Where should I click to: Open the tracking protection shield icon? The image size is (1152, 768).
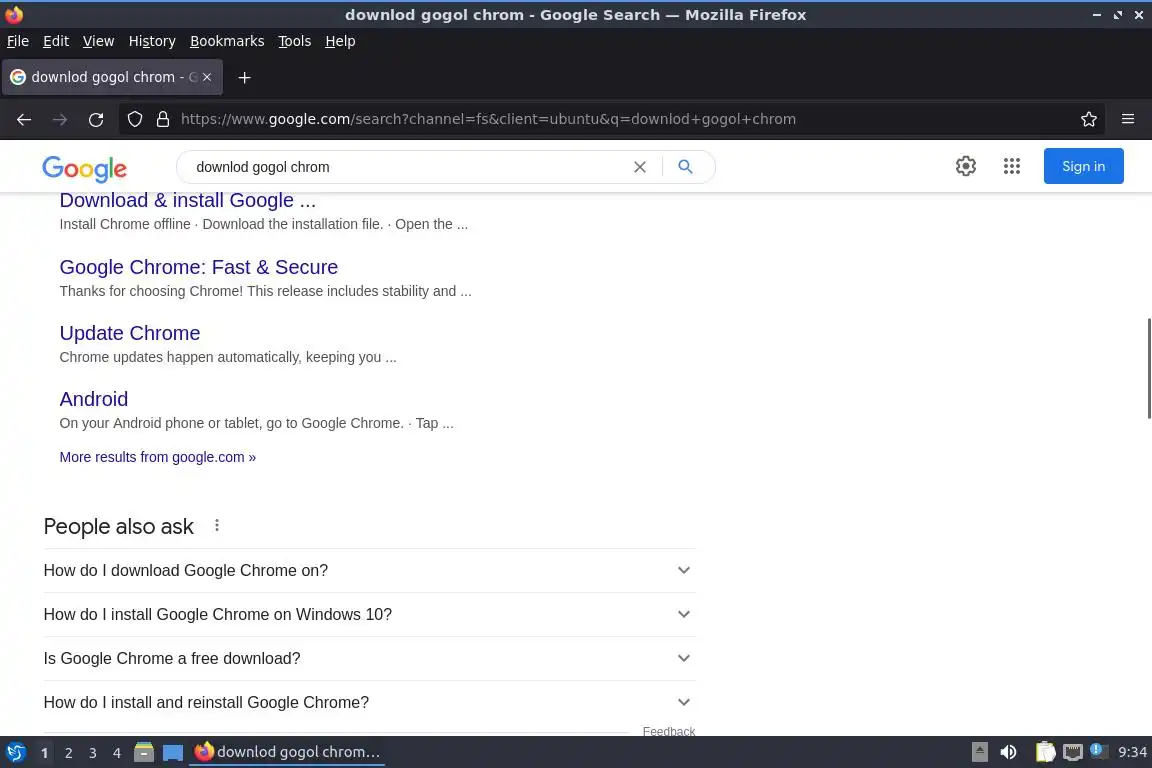click(x=134, y=119)
